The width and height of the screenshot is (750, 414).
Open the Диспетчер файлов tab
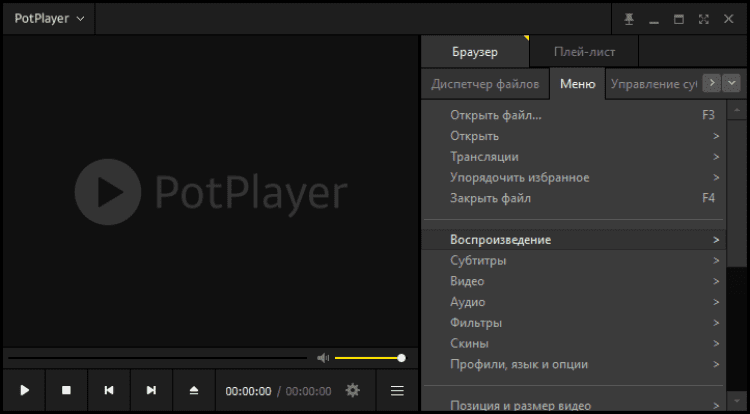click(485, 84)
